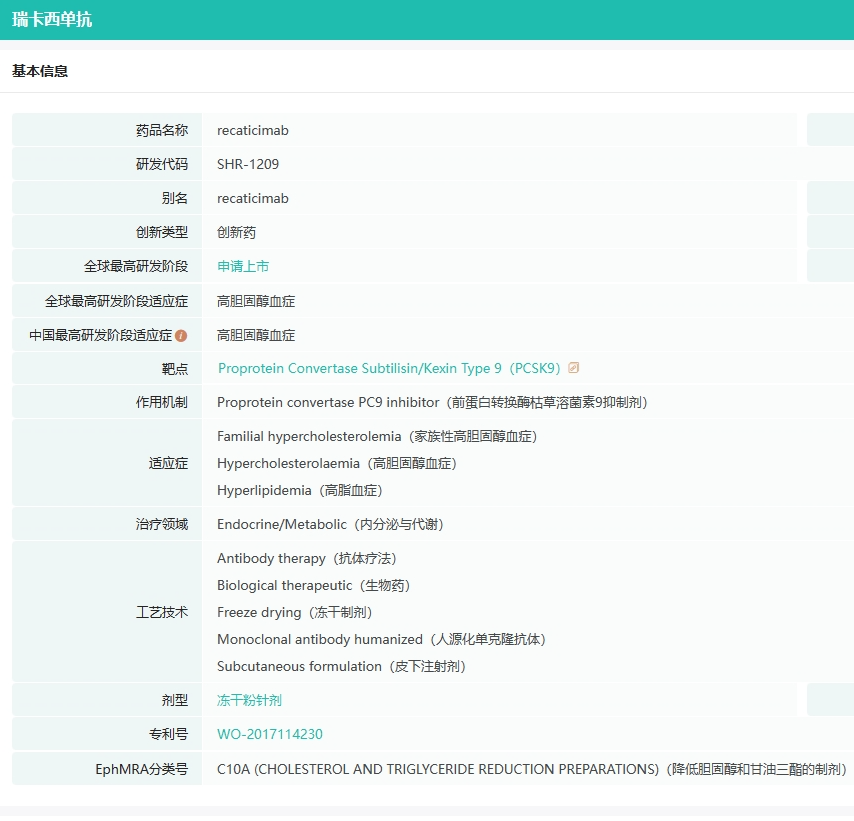Select the 基本信息 section heading

(x=40, y=71)
